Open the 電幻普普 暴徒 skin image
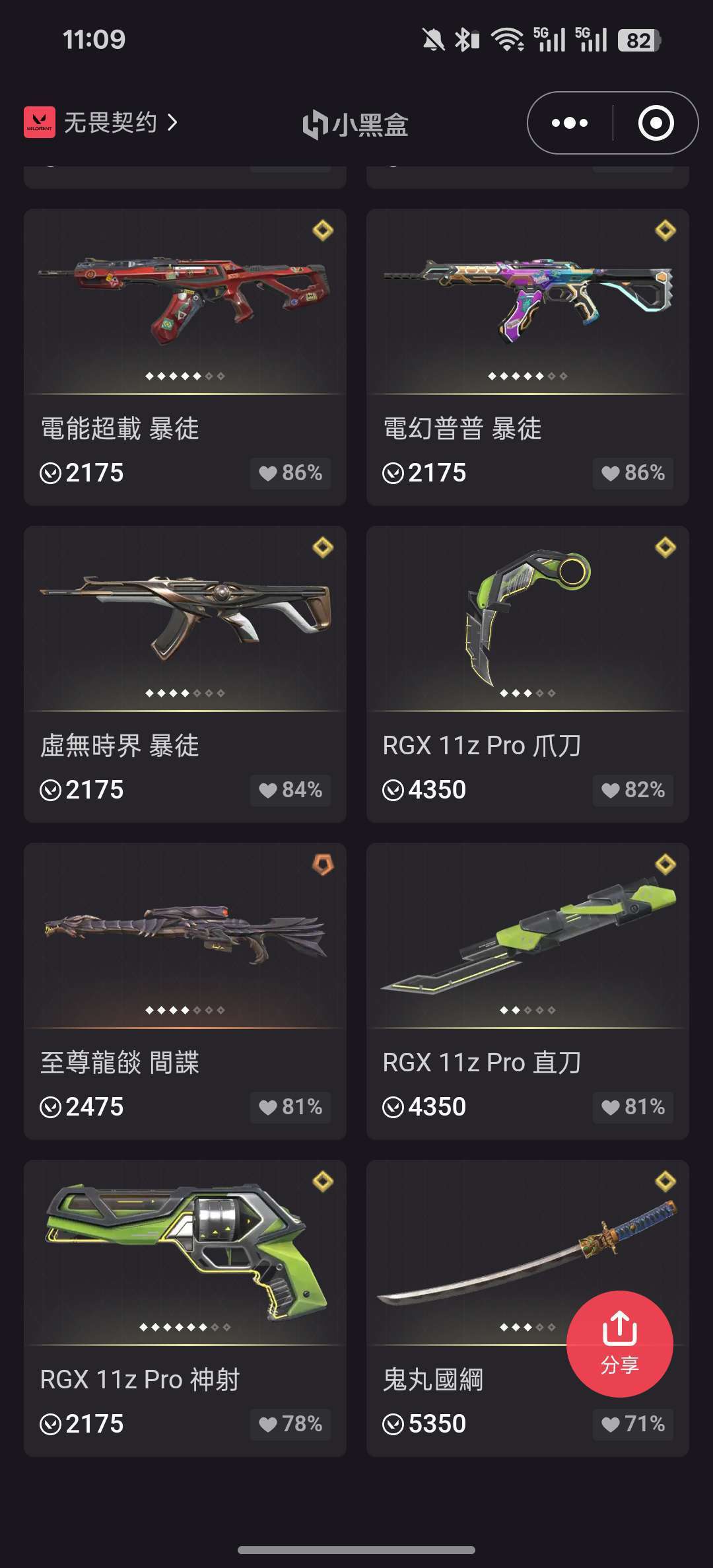Screen dimensions: 713x1568 [x=528, y=301]
